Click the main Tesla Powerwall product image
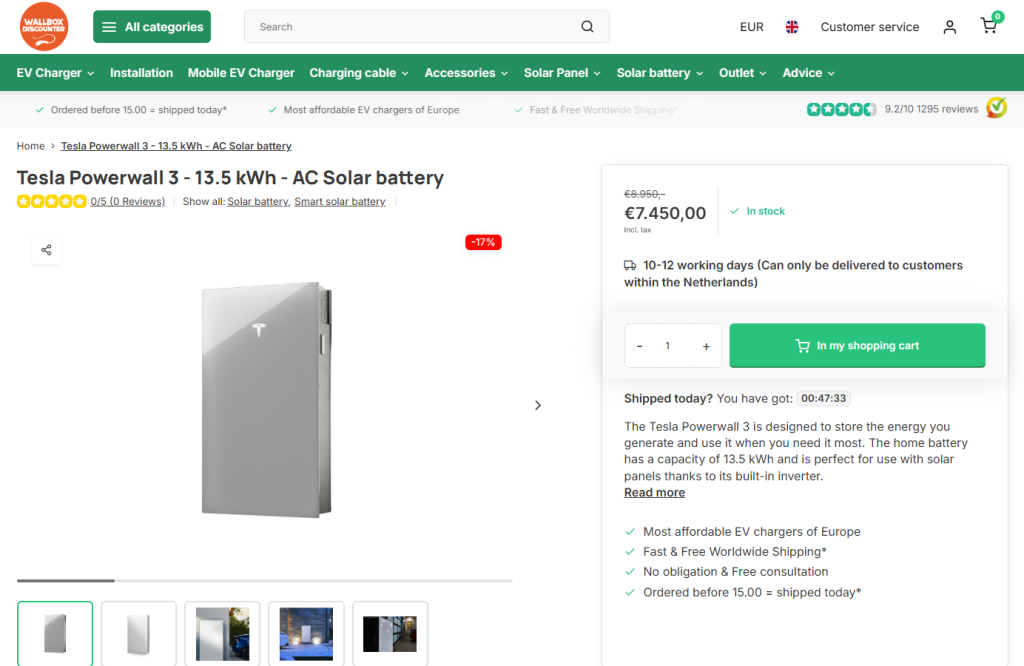Image resolution: width=1024 pixels, height=666 pixels. pos(266,400)
